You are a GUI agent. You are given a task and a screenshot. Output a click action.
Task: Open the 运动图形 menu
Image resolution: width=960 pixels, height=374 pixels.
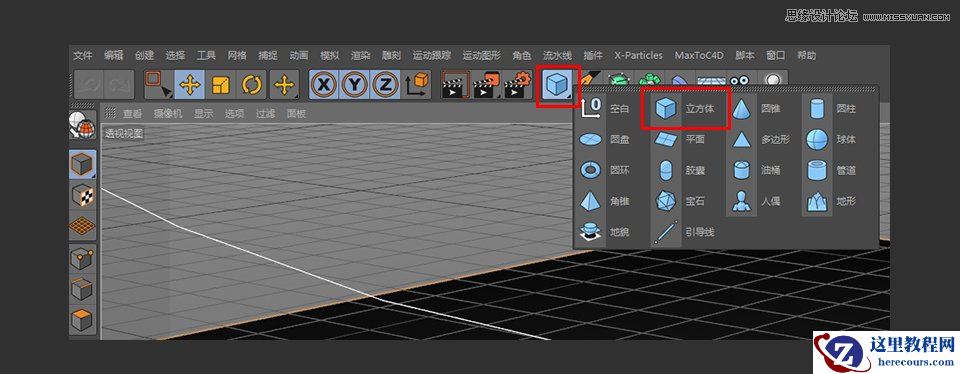tap(482, 55)
